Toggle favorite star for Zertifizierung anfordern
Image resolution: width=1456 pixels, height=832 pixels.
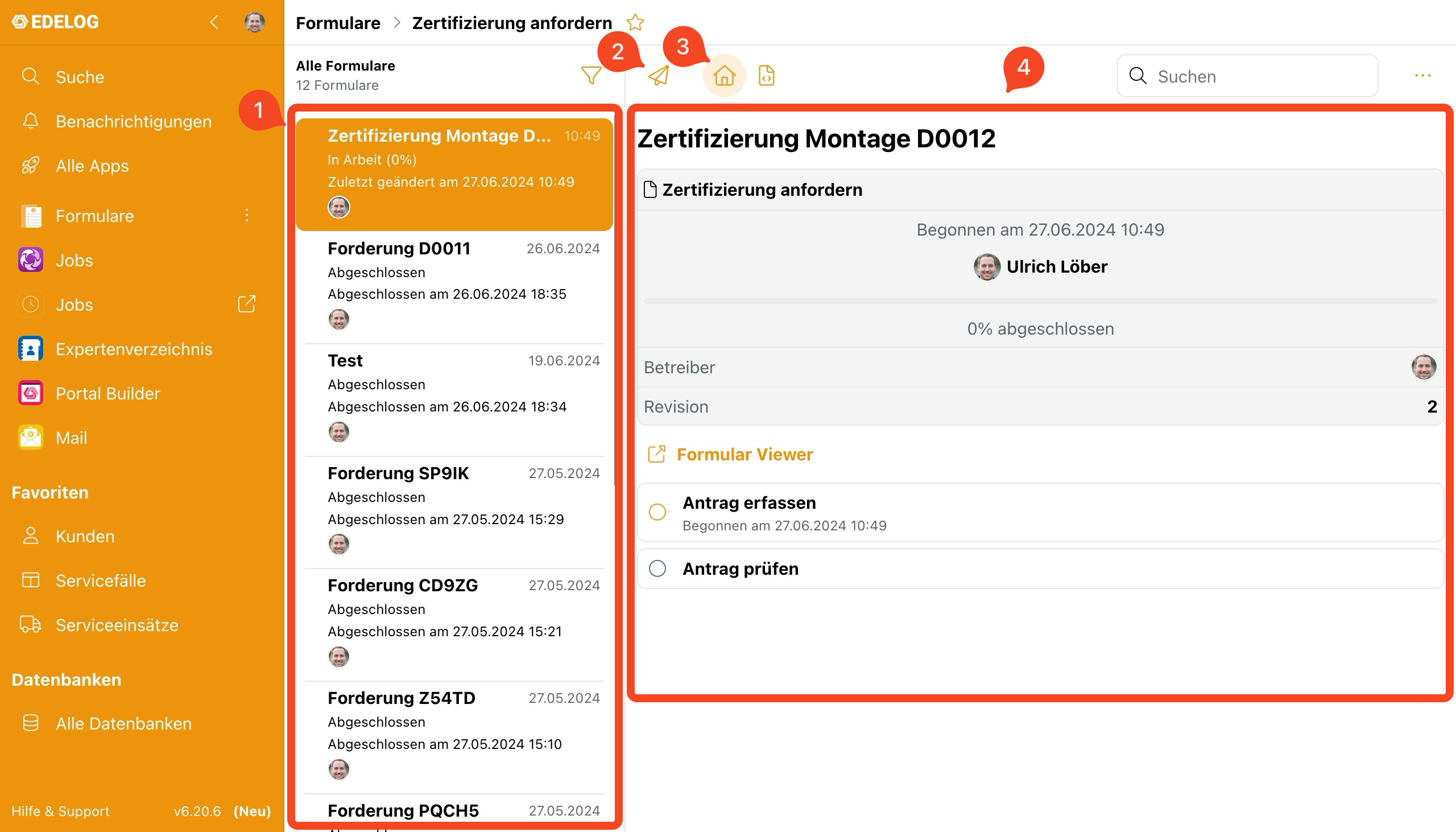click(635, 23)
